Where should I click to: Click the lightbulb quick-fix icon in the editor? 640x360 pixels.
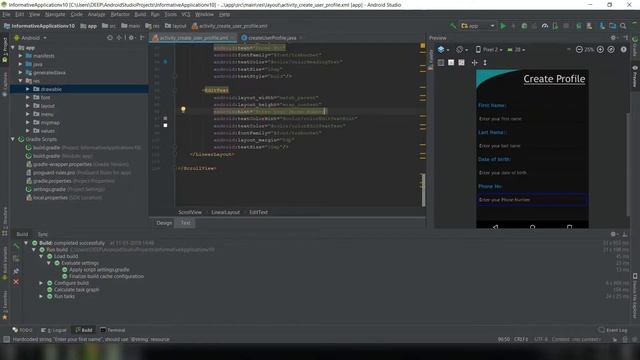coord(183,109)
